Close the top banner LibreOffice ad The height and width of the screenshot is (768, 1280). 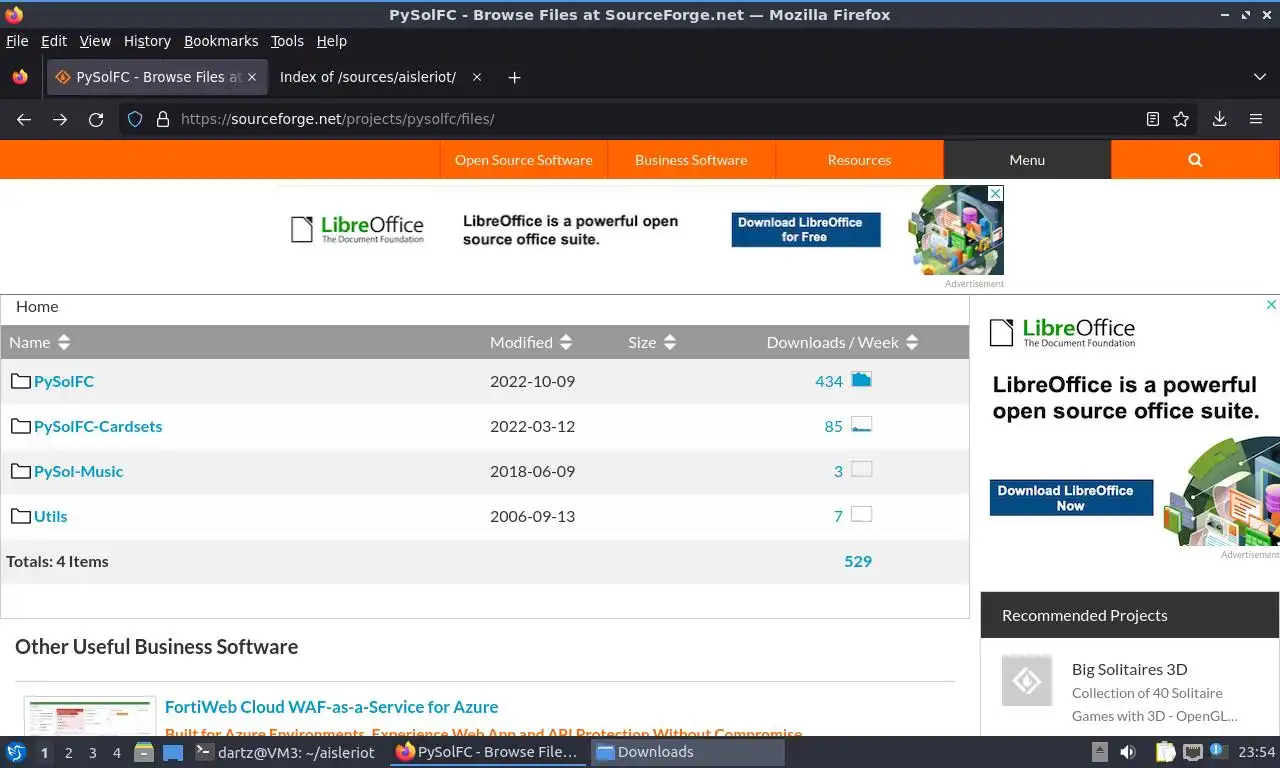point(995,193)
